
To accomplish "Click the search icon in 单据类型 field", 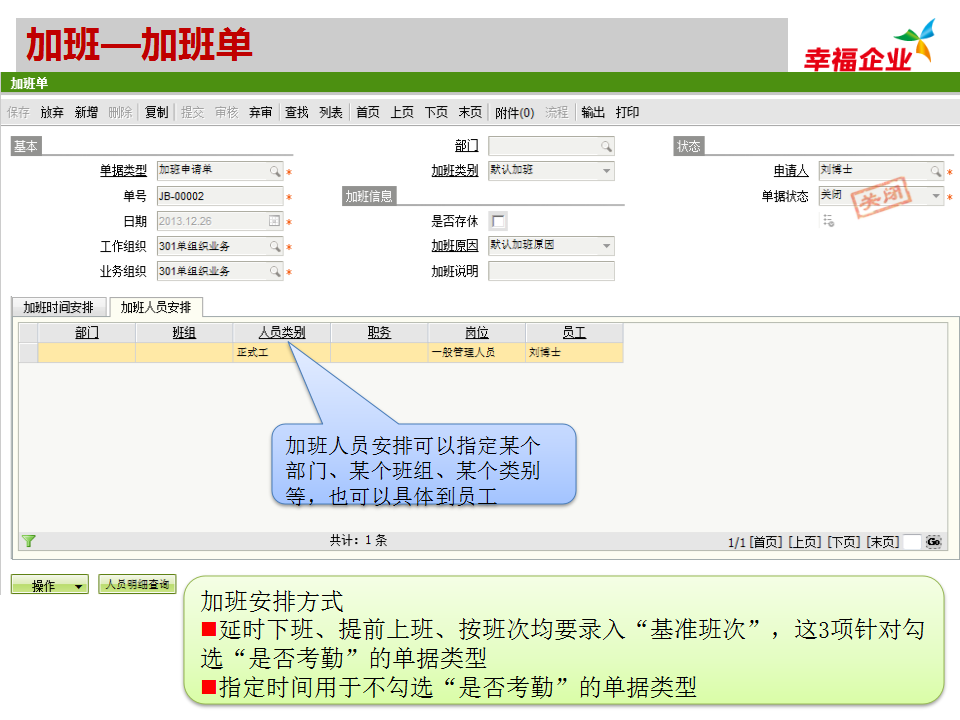I will 275,171.
